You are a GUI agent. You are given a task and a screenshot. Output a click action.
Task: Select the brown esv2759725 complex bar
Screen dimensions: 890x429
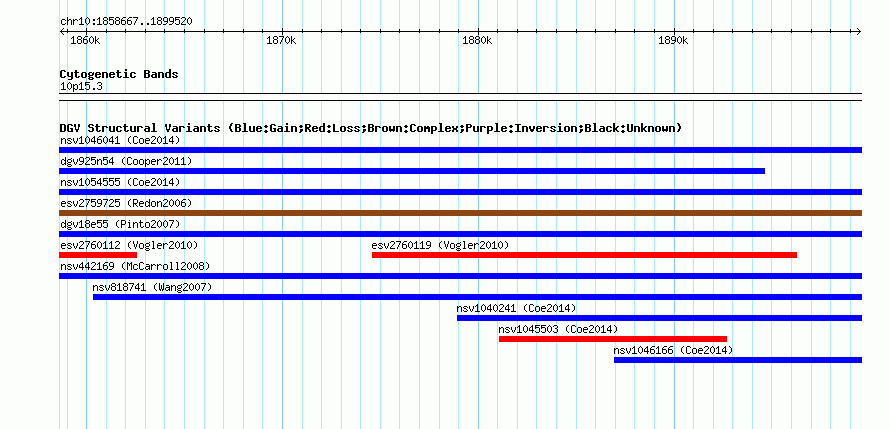(460, 213)
